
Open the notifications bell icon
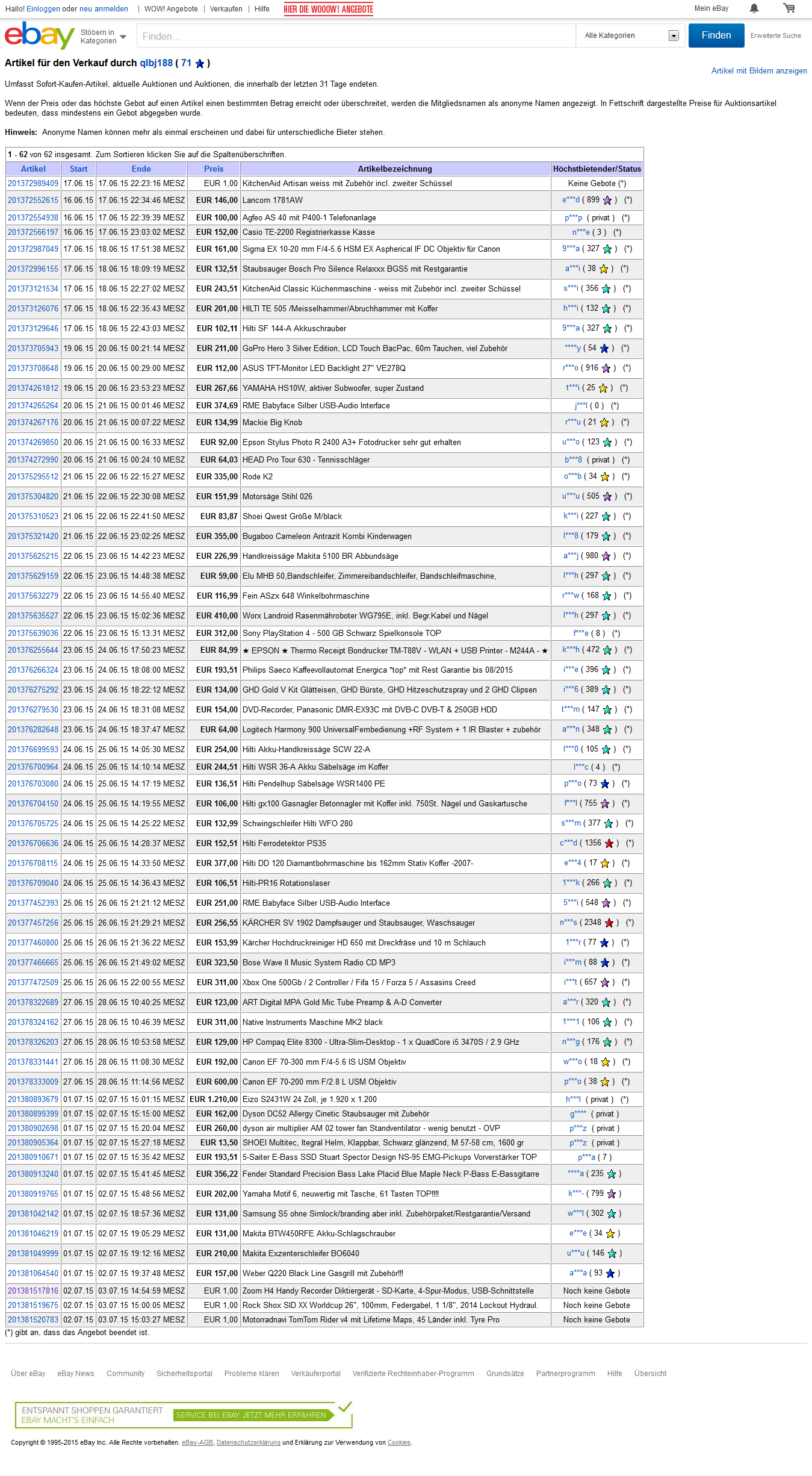point(754,8)
